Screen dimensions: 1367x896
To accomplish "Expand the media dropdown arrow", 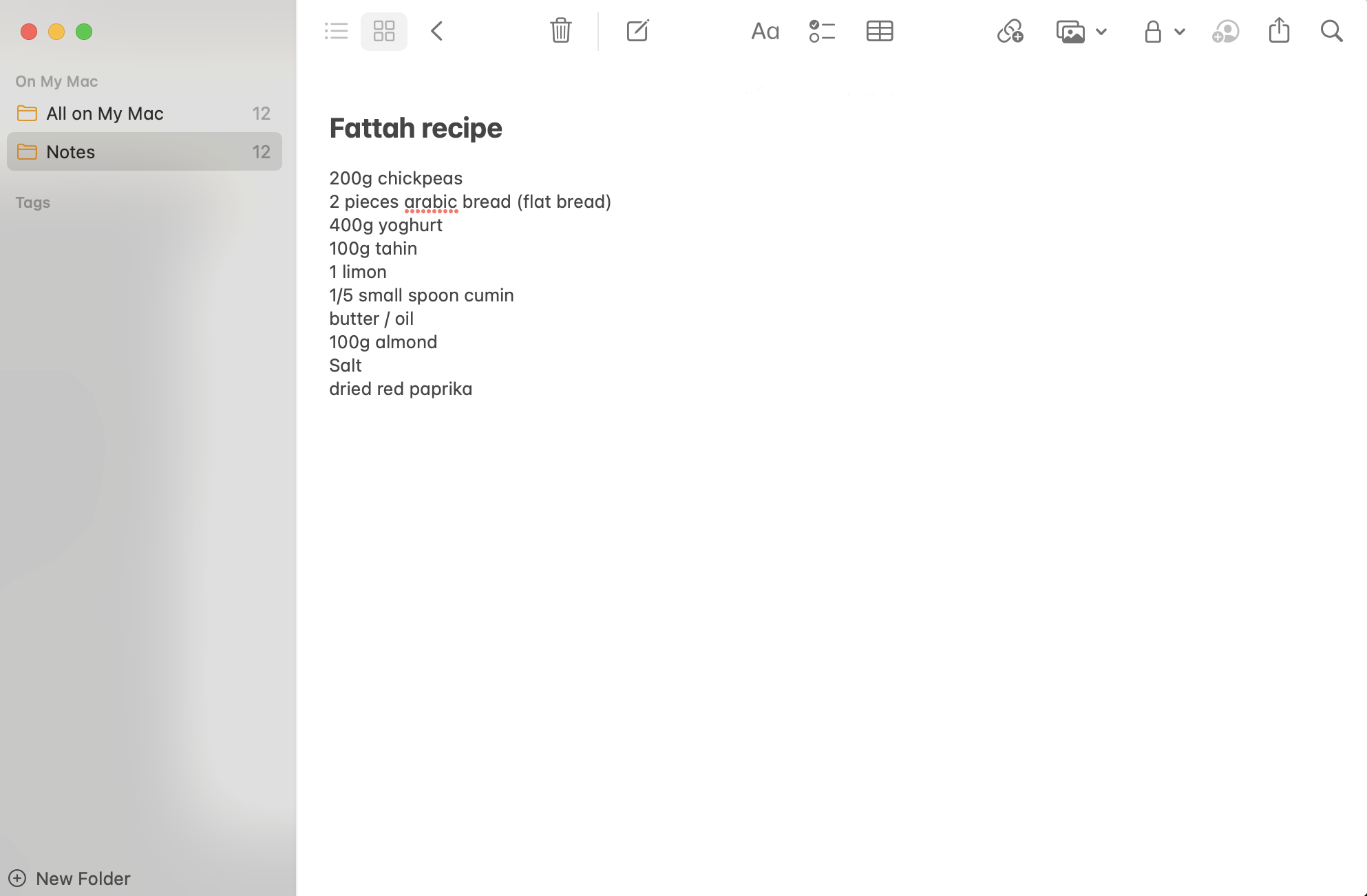I will click(1101, 32).
